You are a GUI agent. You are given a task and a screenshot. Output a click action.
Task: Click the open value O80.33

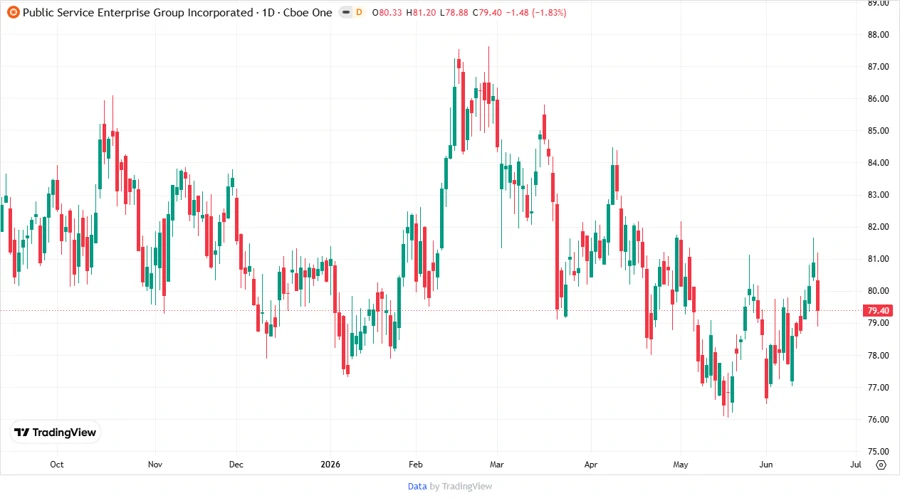[387, 13]
